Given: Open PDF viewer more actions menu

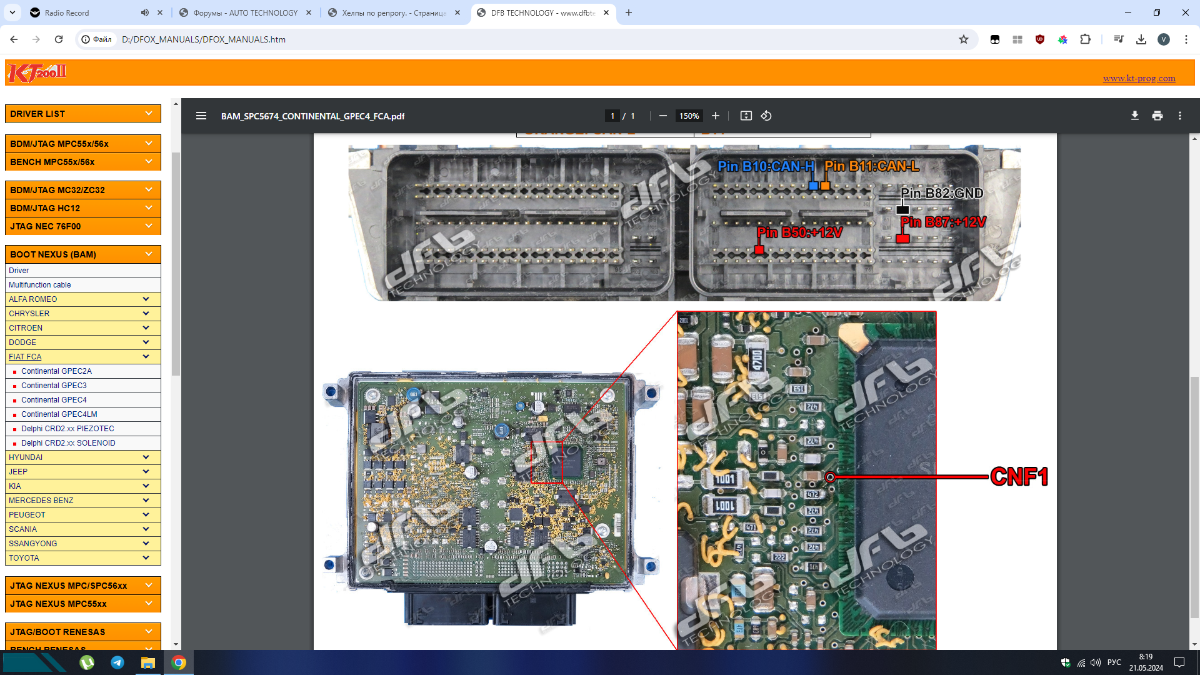Looking at the screenshot, I should click(1180, 116).
